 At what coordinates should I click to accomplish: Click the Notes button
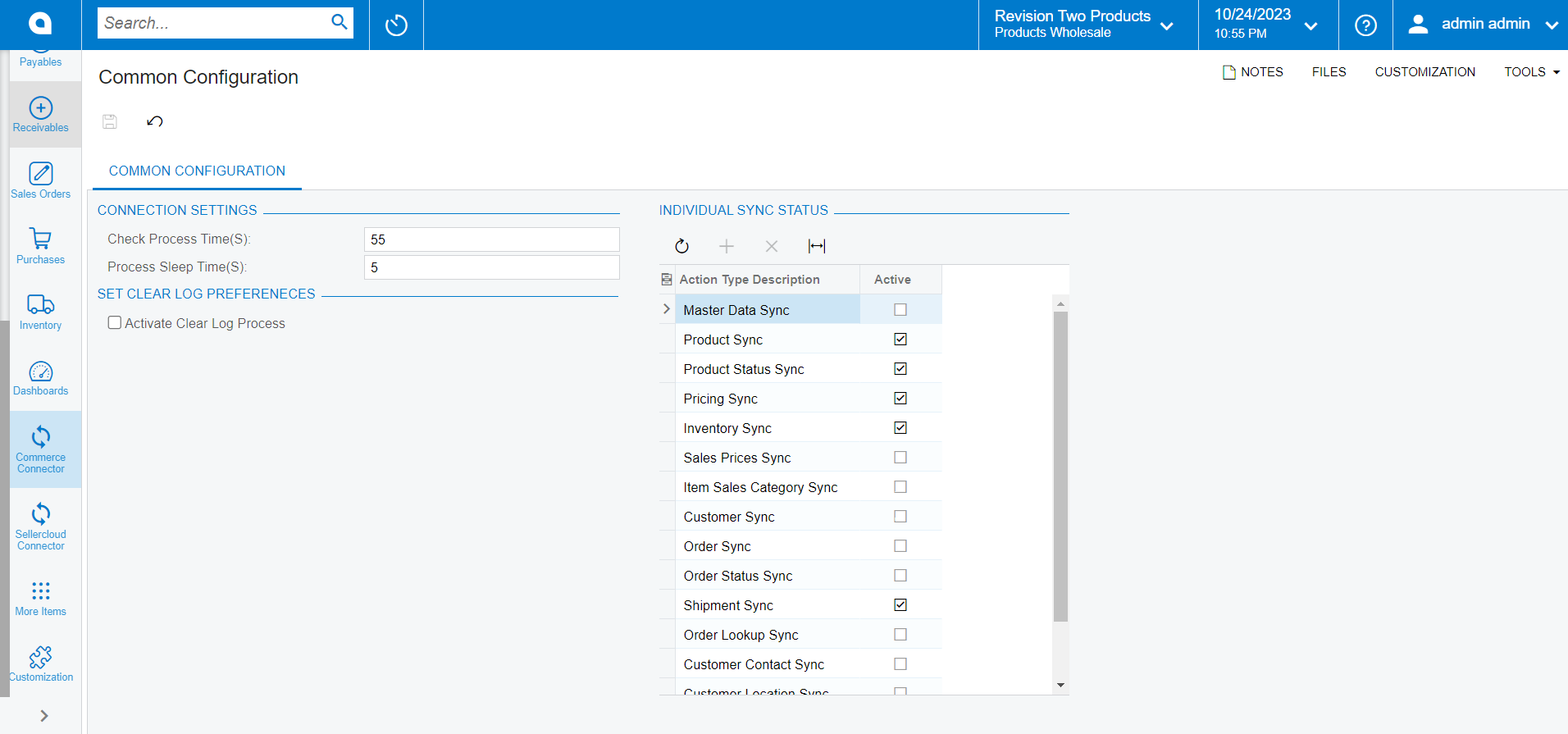pyautogui.click(x=1252, y=72)
